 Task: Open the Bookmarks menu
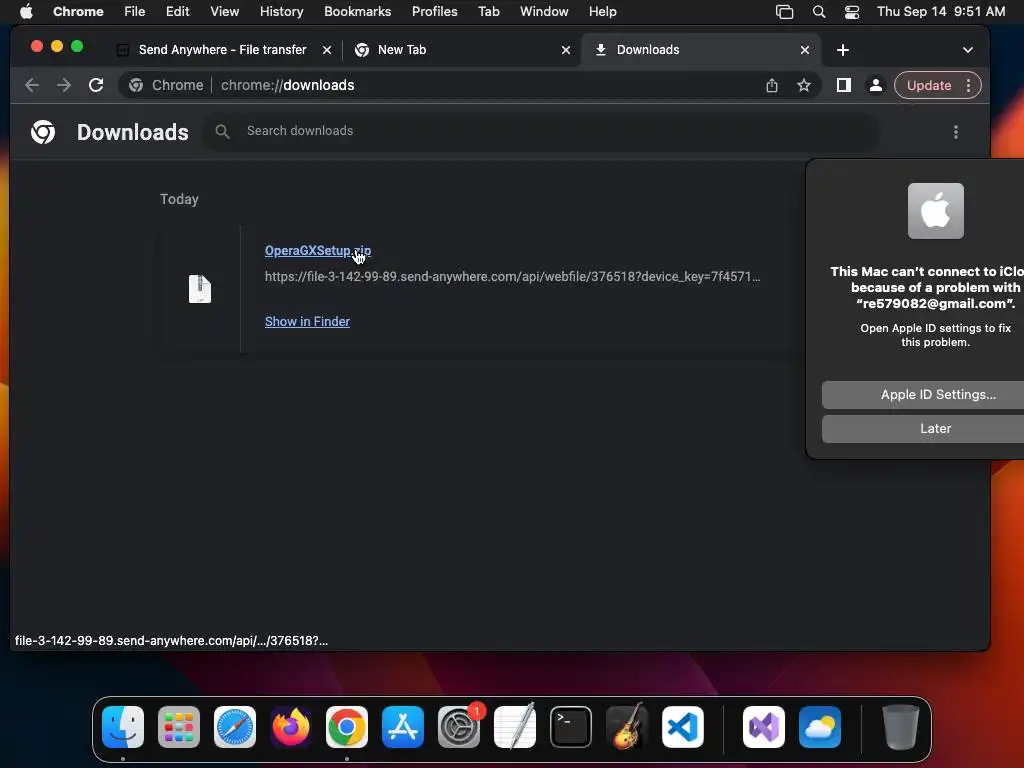(357, 12)
